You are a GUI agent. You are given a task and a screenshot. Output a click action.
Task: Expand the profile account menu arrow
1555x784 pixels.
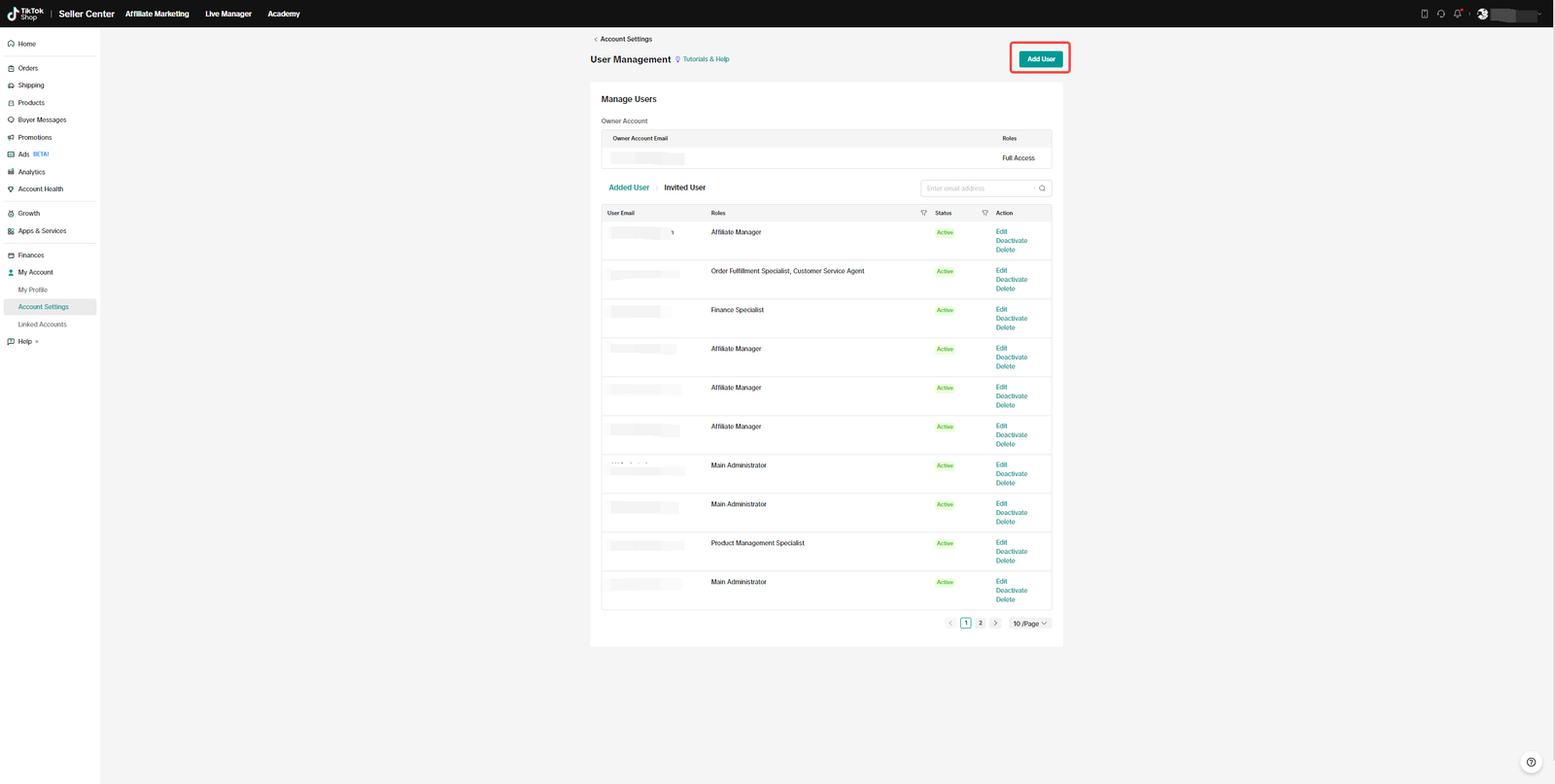[1539, 14]
